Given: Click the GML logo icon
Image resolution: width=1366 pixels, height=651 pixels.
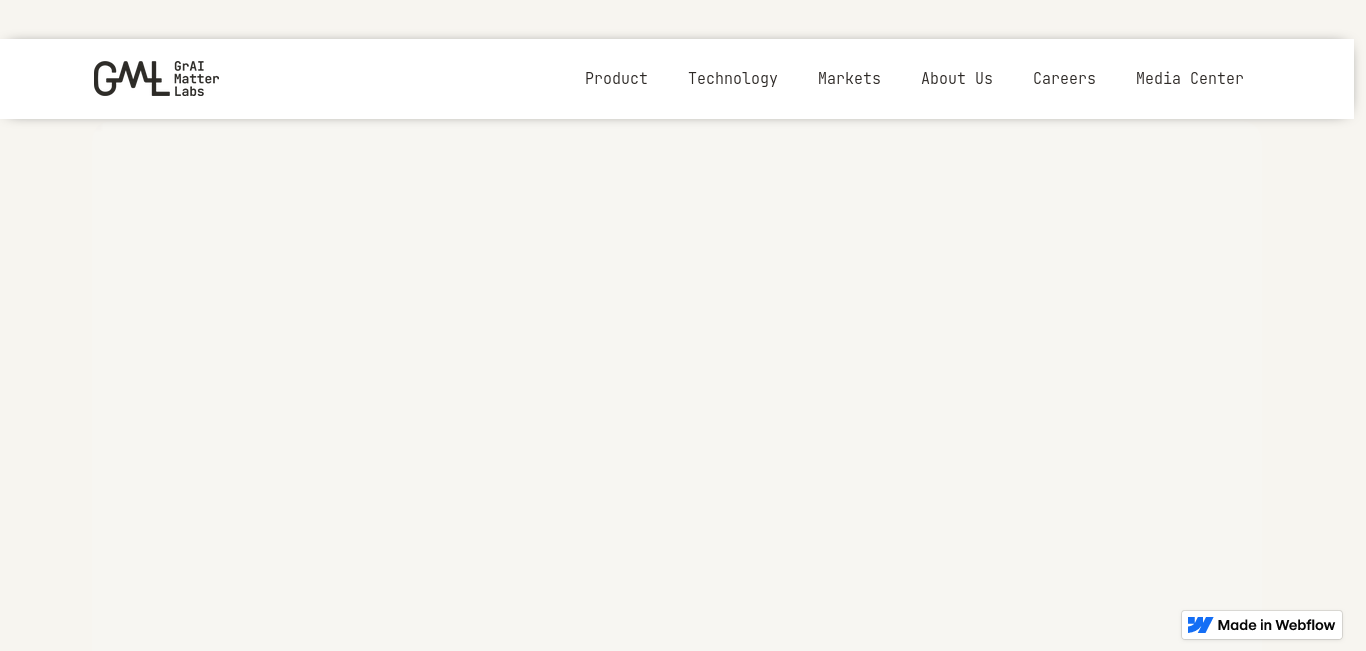Looking at the screenshot, I should [130, 78].
